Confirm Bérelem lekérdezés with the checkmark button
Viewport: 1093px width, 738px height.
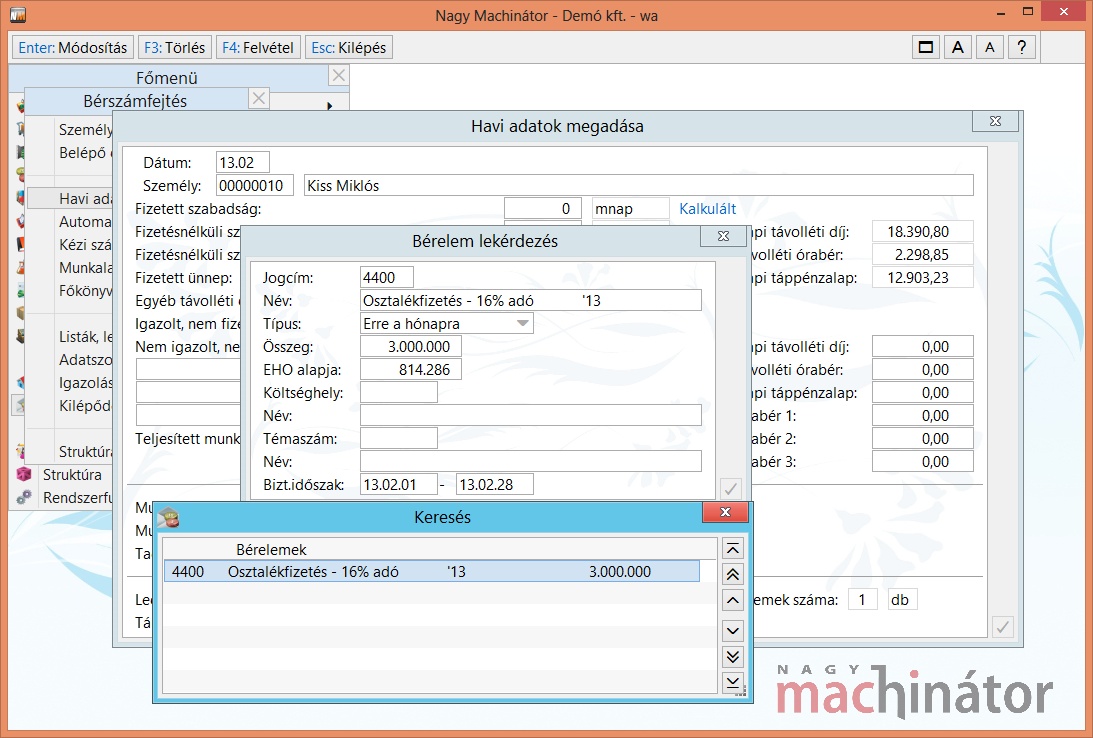731,488
